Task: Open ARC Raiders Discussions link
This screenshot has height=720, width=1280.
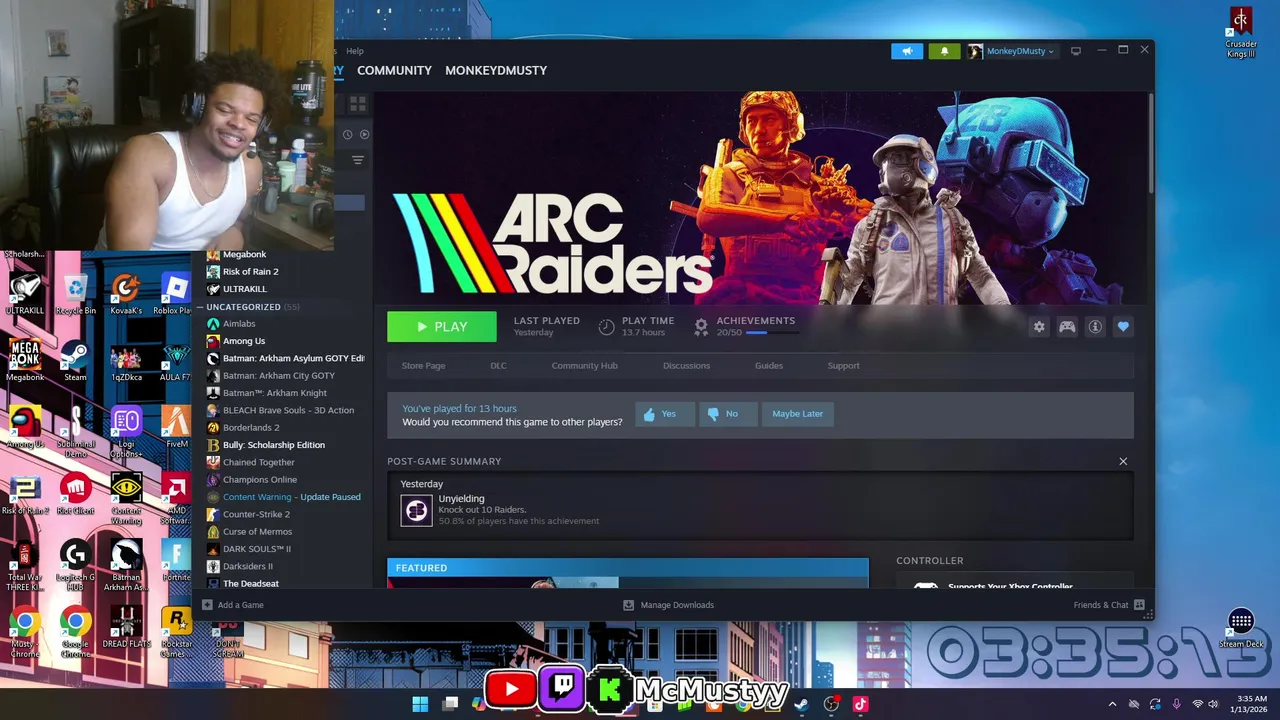Action: click(x=686, y=366)
